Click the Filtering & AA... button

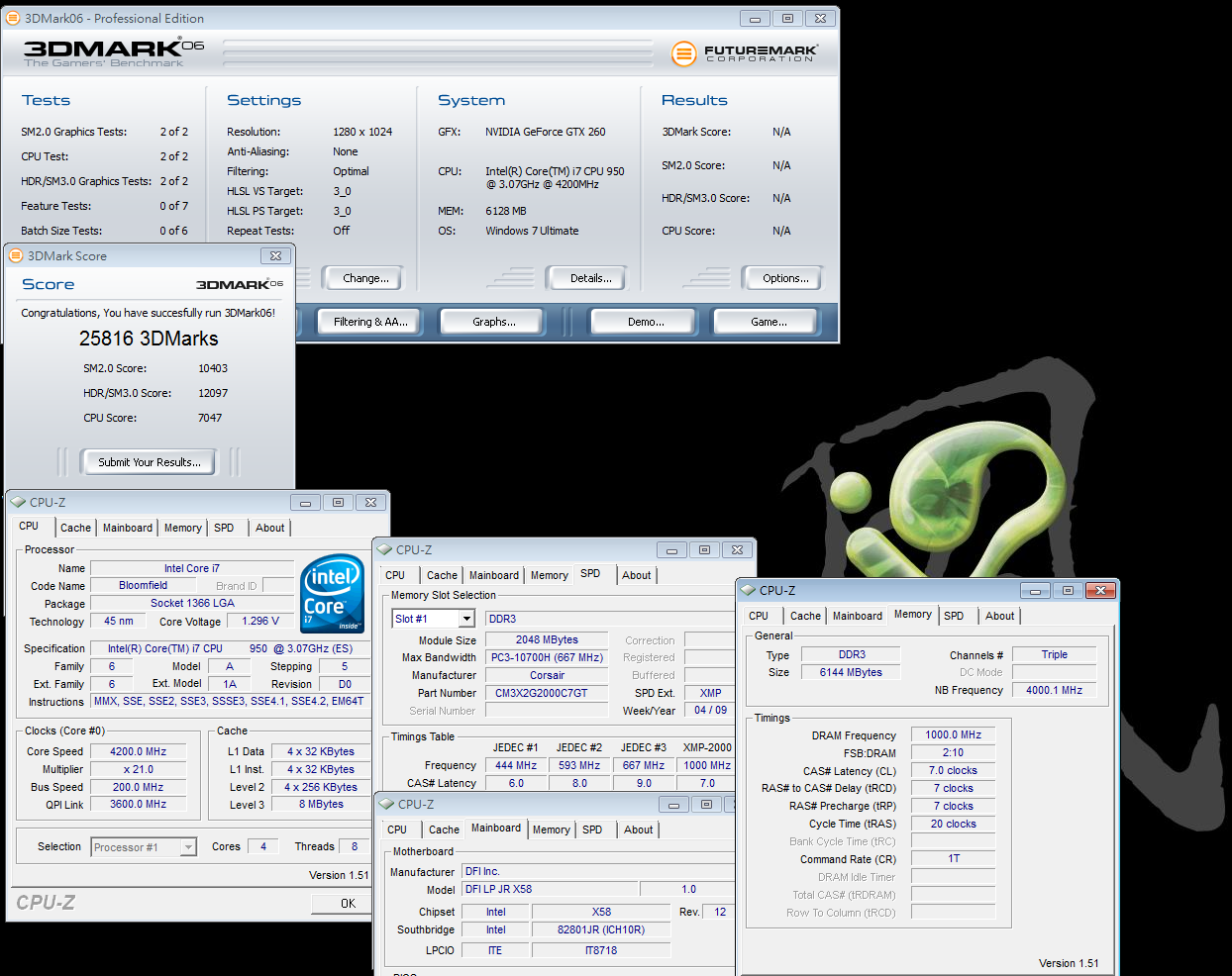click(x=370, y=322)
